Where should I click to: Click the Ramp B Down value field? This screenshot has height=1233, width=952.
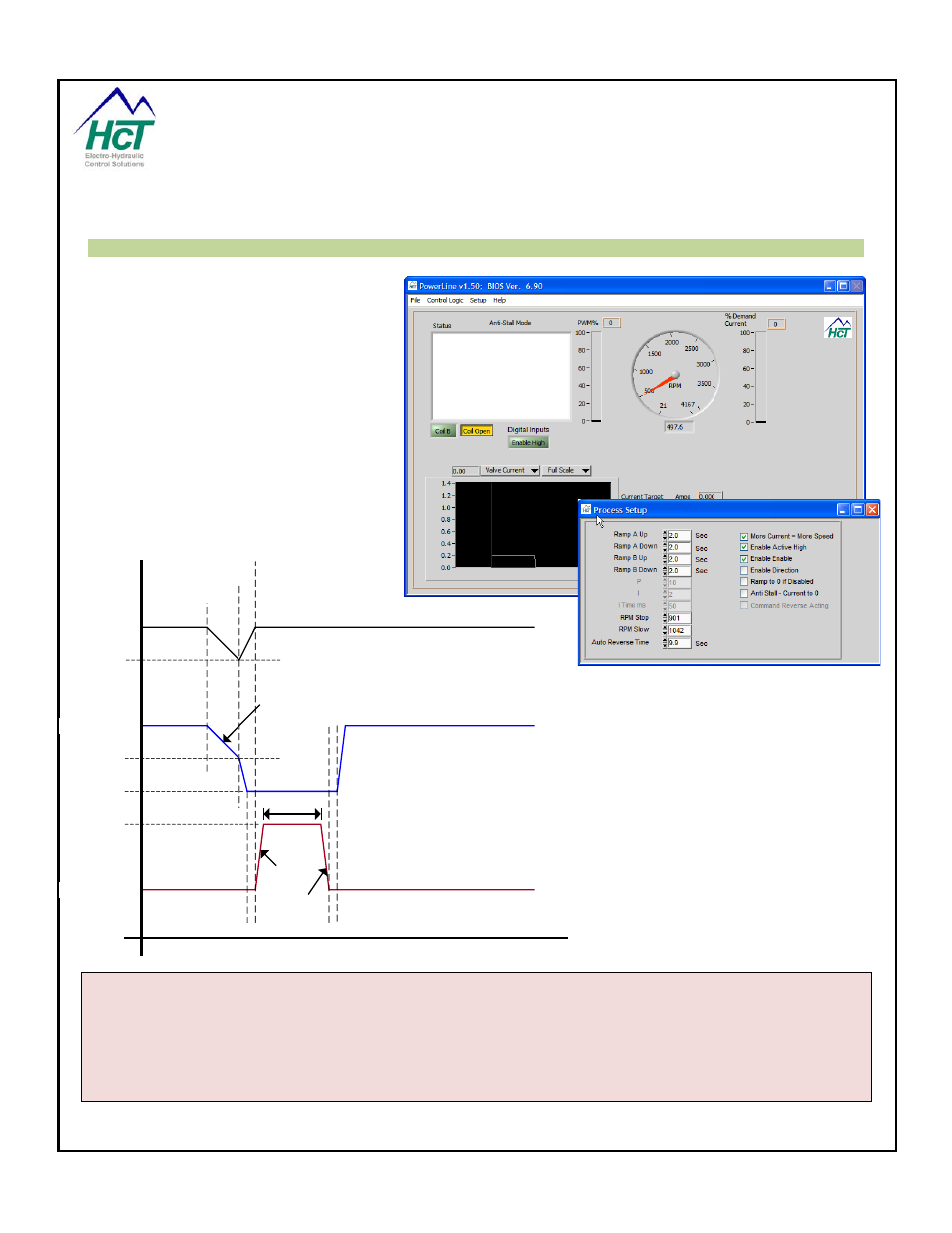click(x=680, y=570)
